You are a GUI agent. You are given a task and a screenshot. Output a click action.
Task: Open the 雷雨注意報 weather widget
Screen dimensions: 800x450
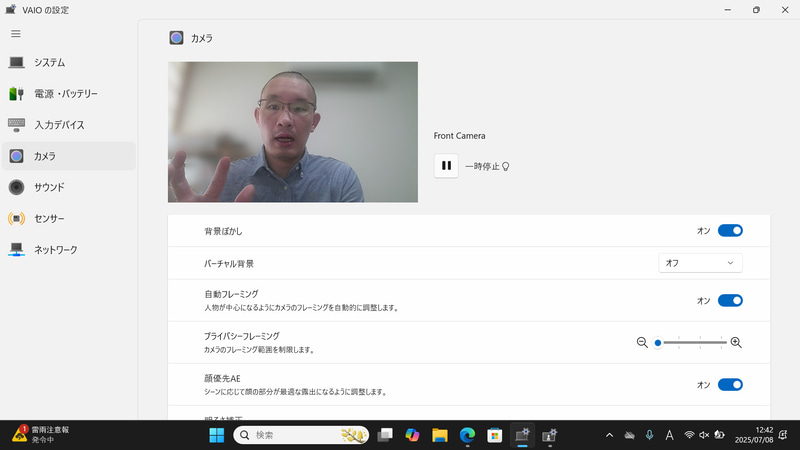click(x=41, y=435)
